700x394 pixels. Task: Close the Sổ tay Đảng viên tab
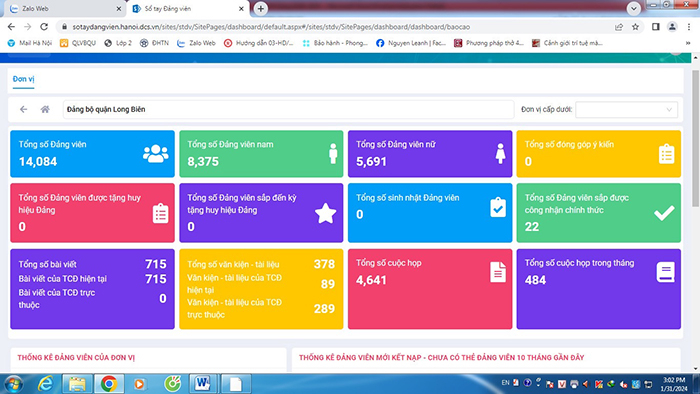[241, 8]
